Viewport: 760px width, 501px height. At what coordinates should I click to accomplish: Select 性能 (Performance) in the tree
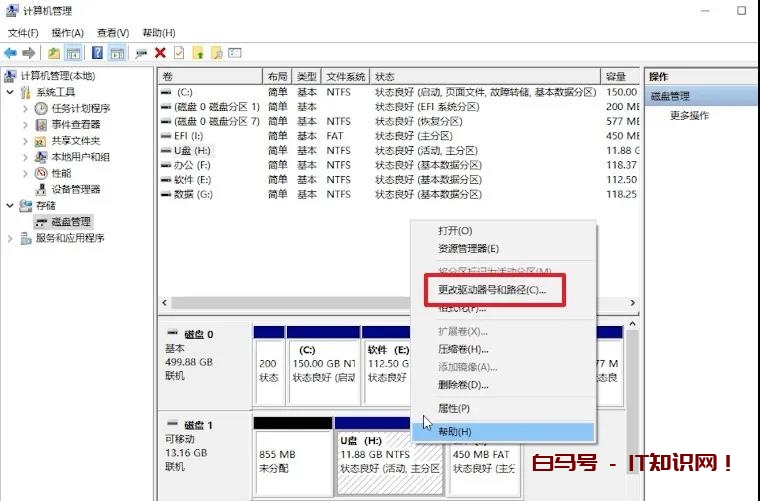point(62,173)
